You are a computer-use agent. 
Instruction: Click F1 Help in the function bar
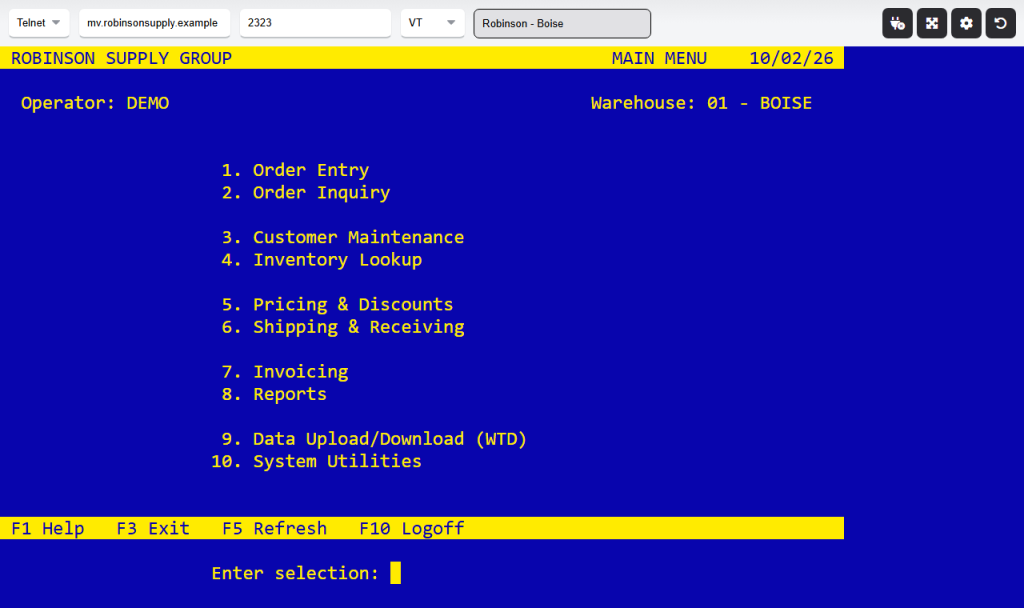click(48, 528)
